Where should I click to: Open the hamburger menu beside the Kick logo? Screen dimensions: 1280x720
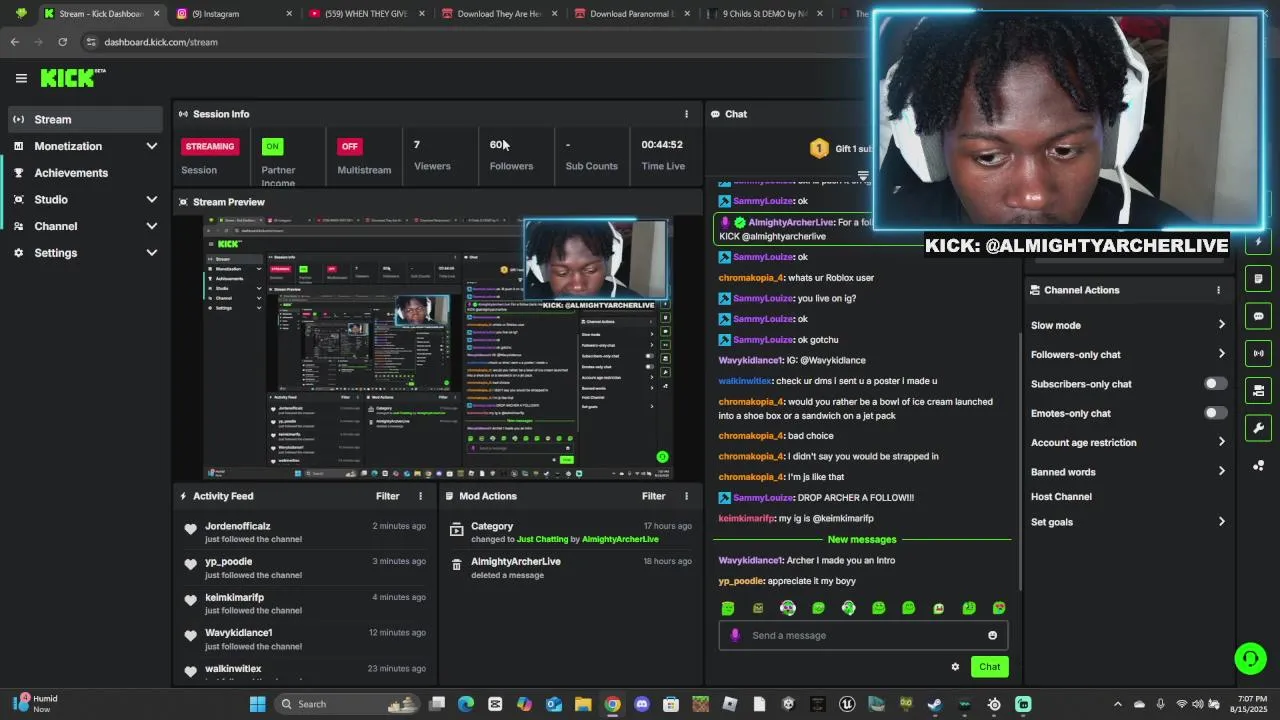pyautogui.click(x=21, y=78)
